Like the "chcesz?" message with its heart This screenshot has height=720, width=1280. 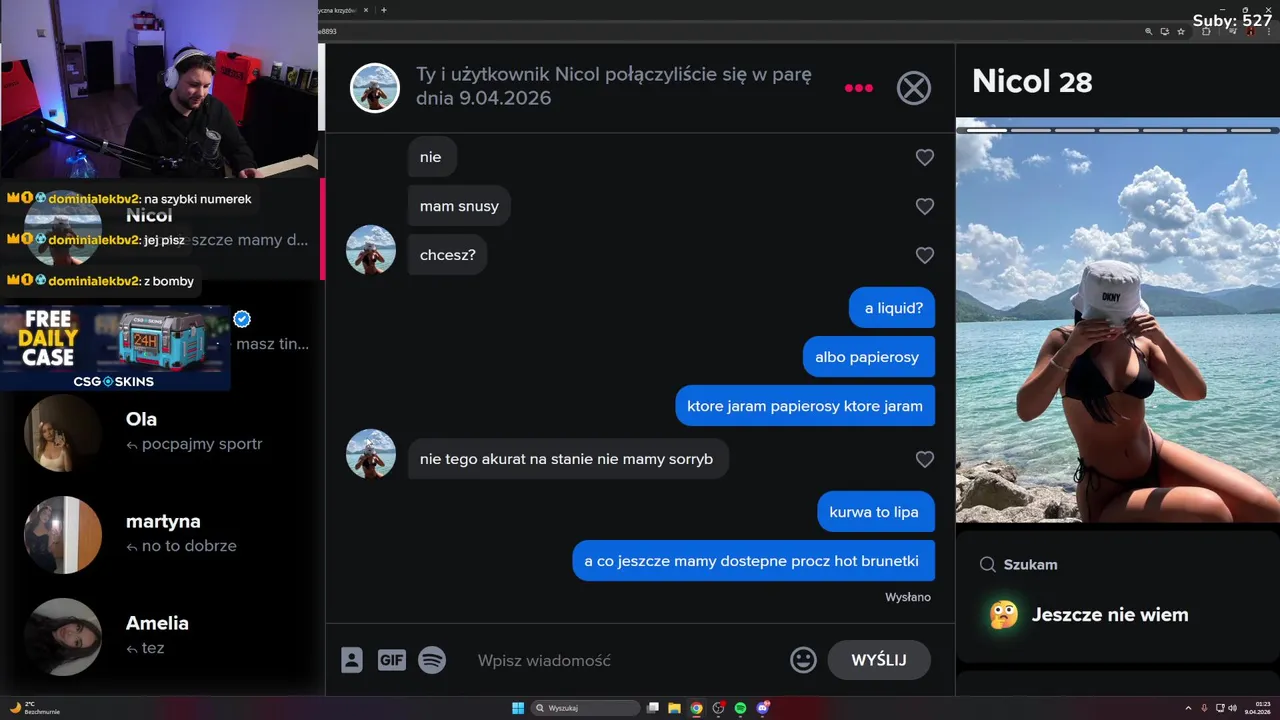point(925,255)
